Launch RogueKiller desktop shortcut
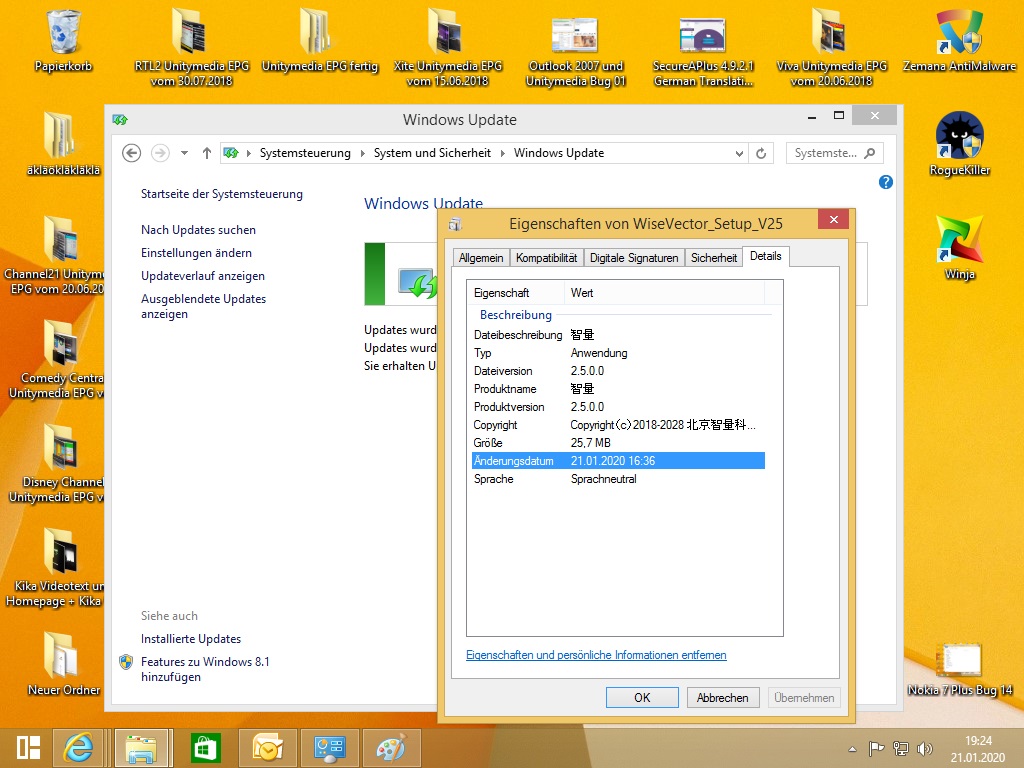Screen dimensions: 1024x768 (x=959, y=144)
